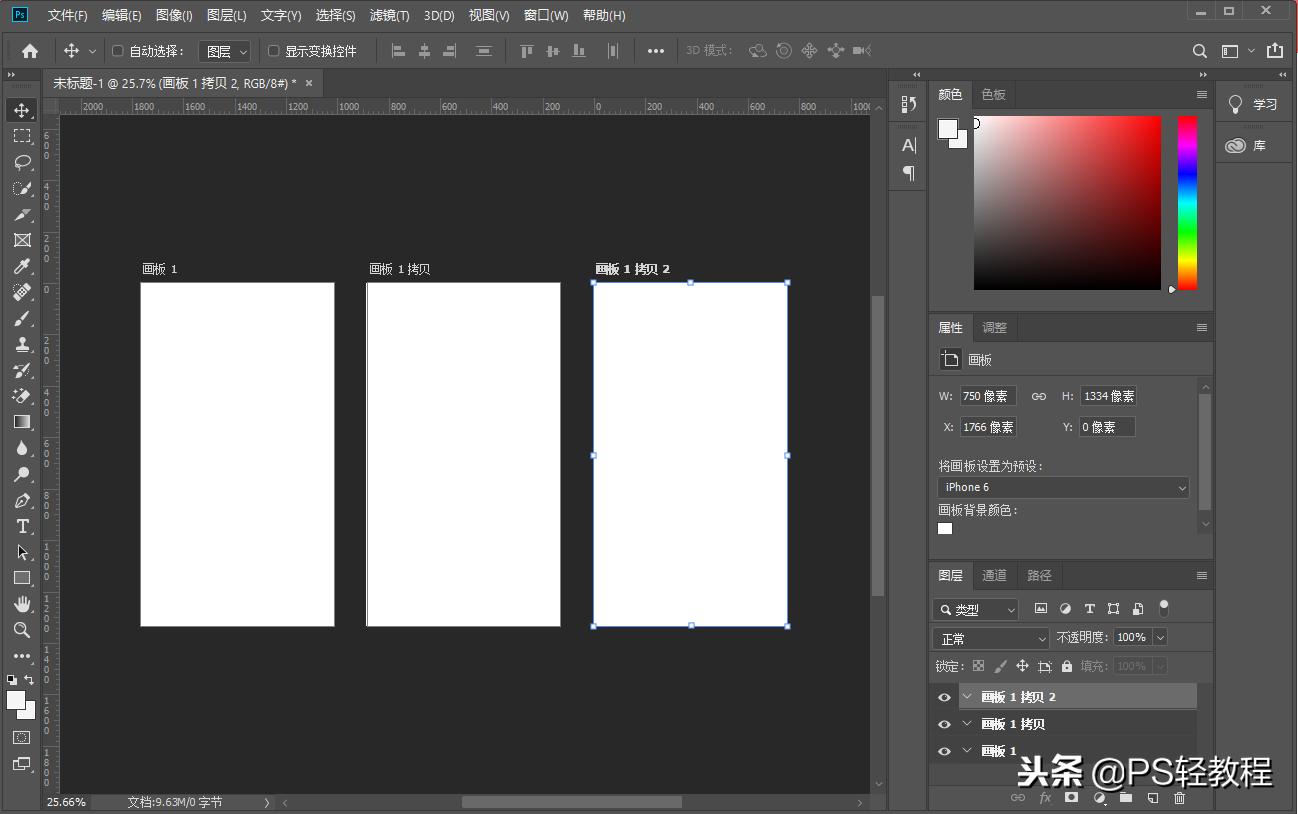Open the 滤镜(T) menu
Viewport: 1298px width, 814px height.
point(389,15)
